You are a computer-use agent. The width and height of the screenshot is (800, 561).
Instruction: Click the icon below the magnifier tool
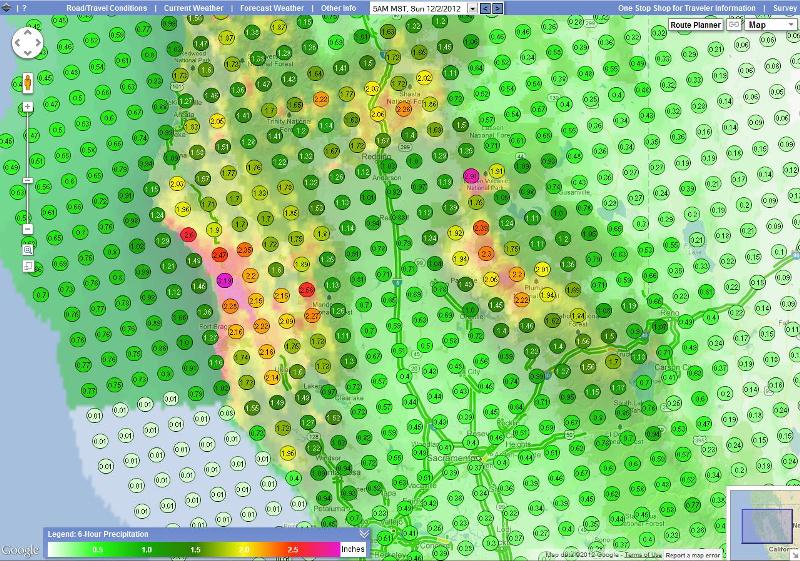coord(27,267)
